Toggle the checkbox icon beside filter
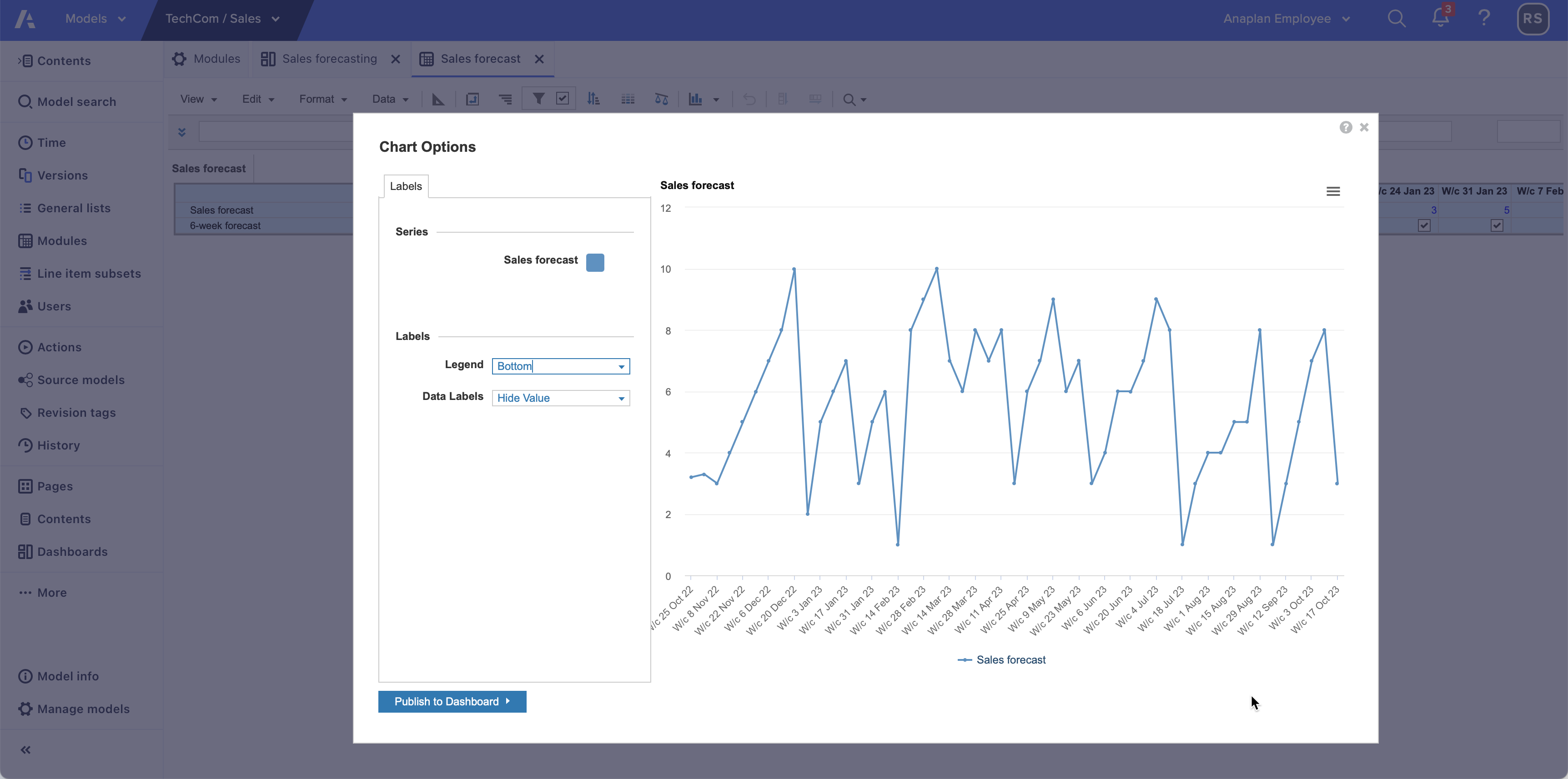1568x779 pixels. [x=563, y=99]
